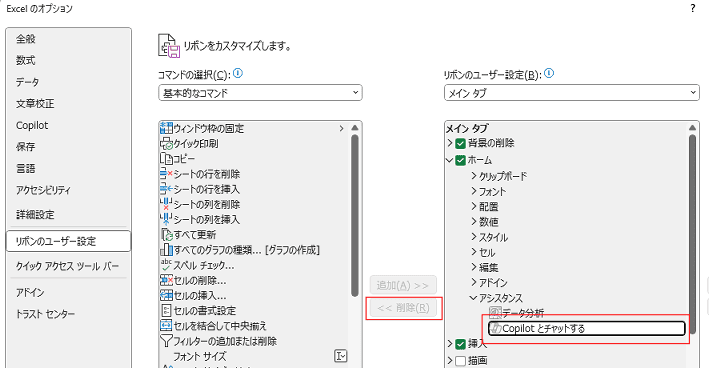Select the Refresh All (すべて更新) icon
The height and width of the screenshot is (368, 709).
(x=167, y=235)
